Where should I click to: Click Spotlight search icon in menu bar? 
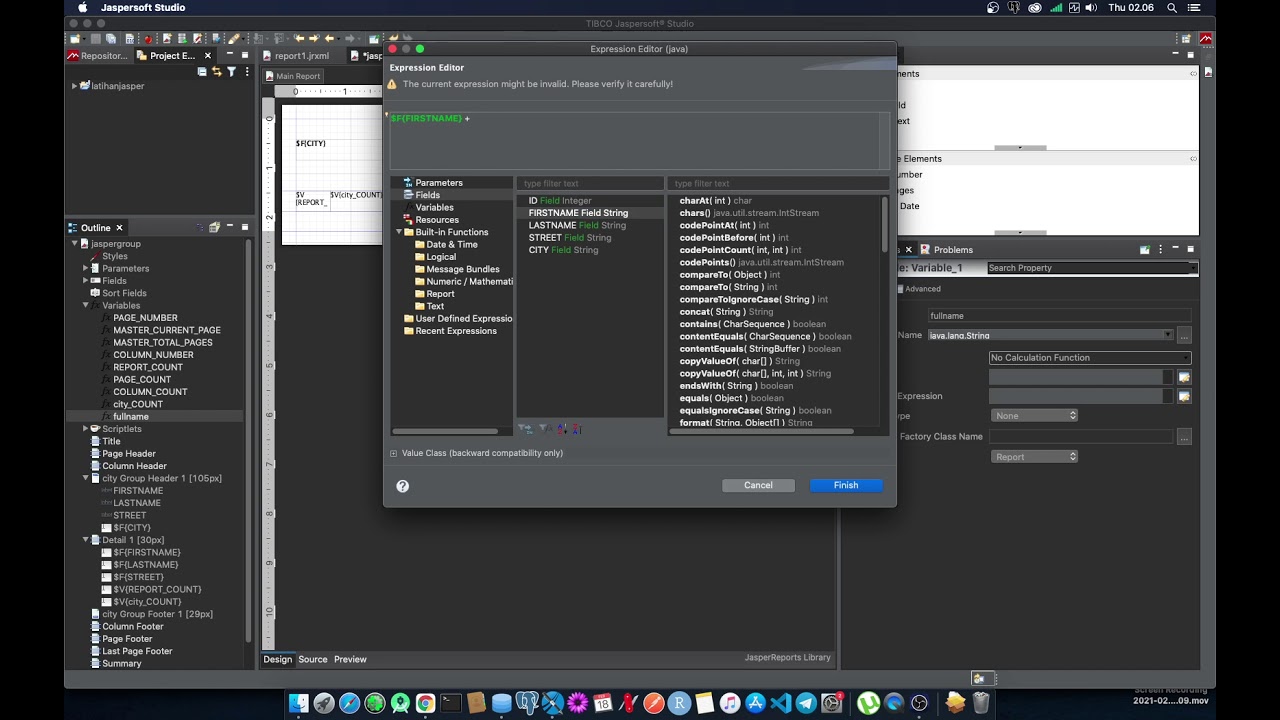1172,8
